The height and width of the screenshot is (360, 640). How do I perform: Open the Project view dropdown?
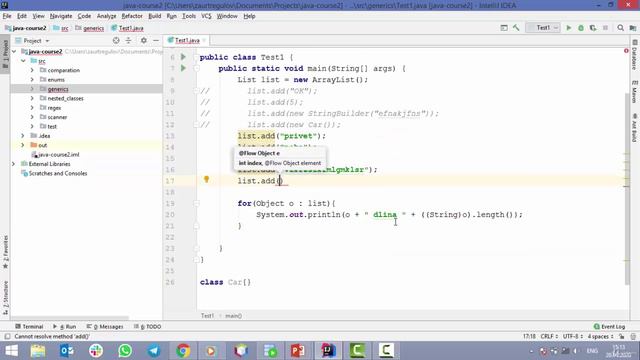pyautogui.click(x=32, y=40)
